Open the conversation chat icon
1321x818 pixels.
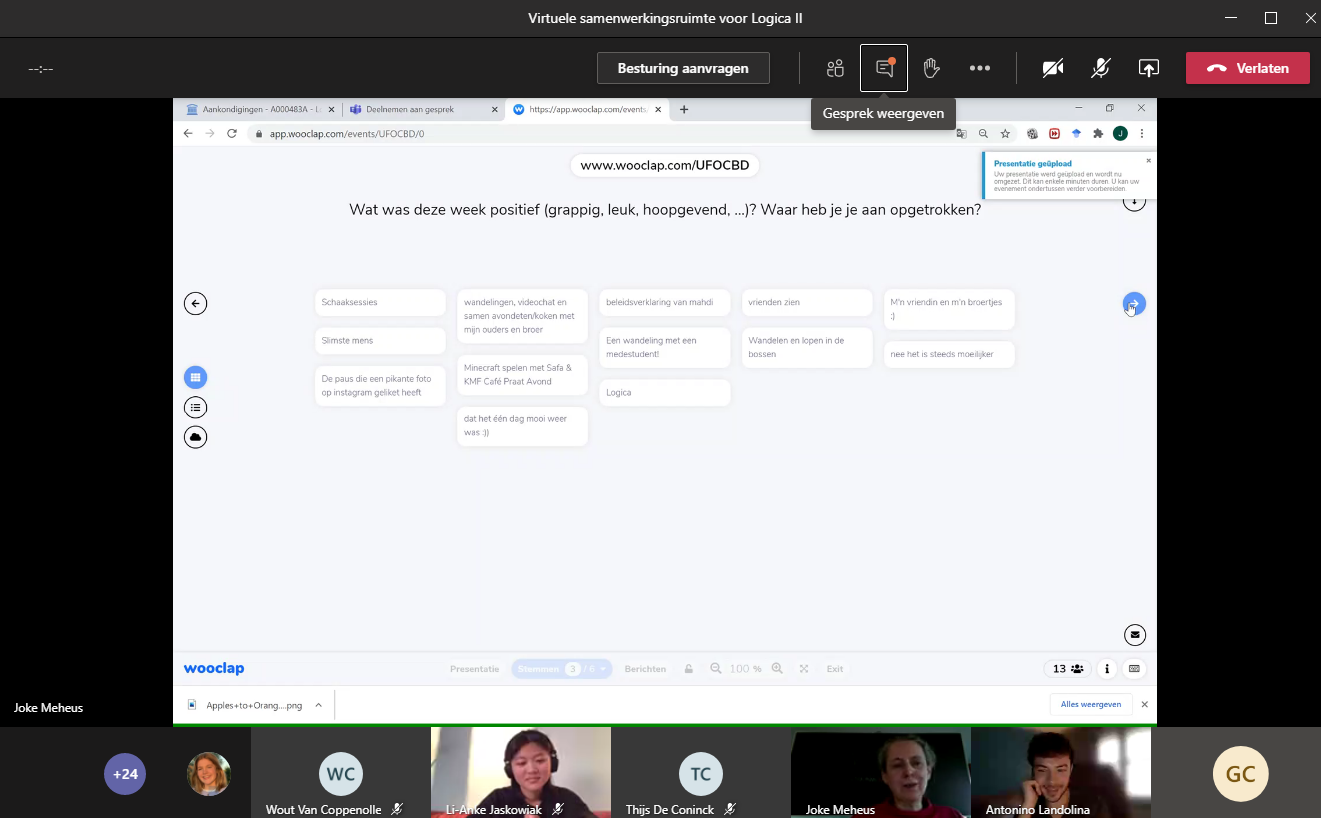click(x=884, y=68)
